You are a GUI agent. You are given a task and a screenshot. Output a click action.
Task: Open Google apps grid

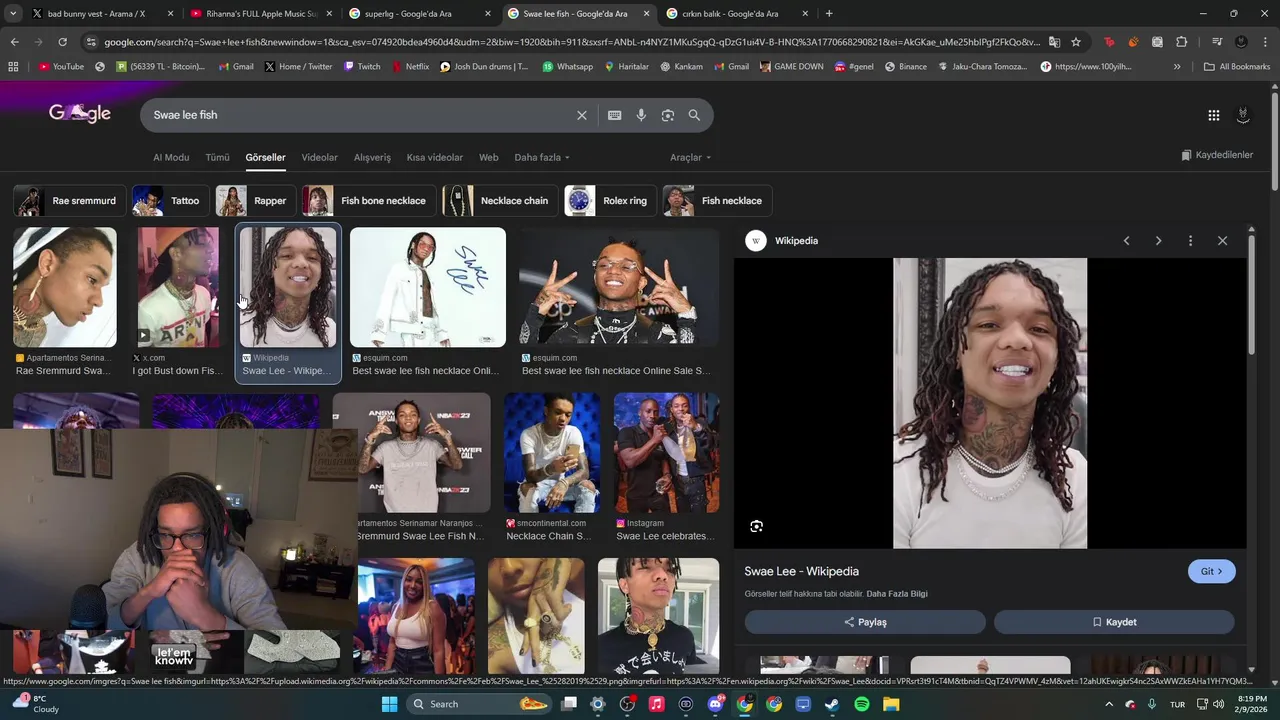pos(1214,115)
